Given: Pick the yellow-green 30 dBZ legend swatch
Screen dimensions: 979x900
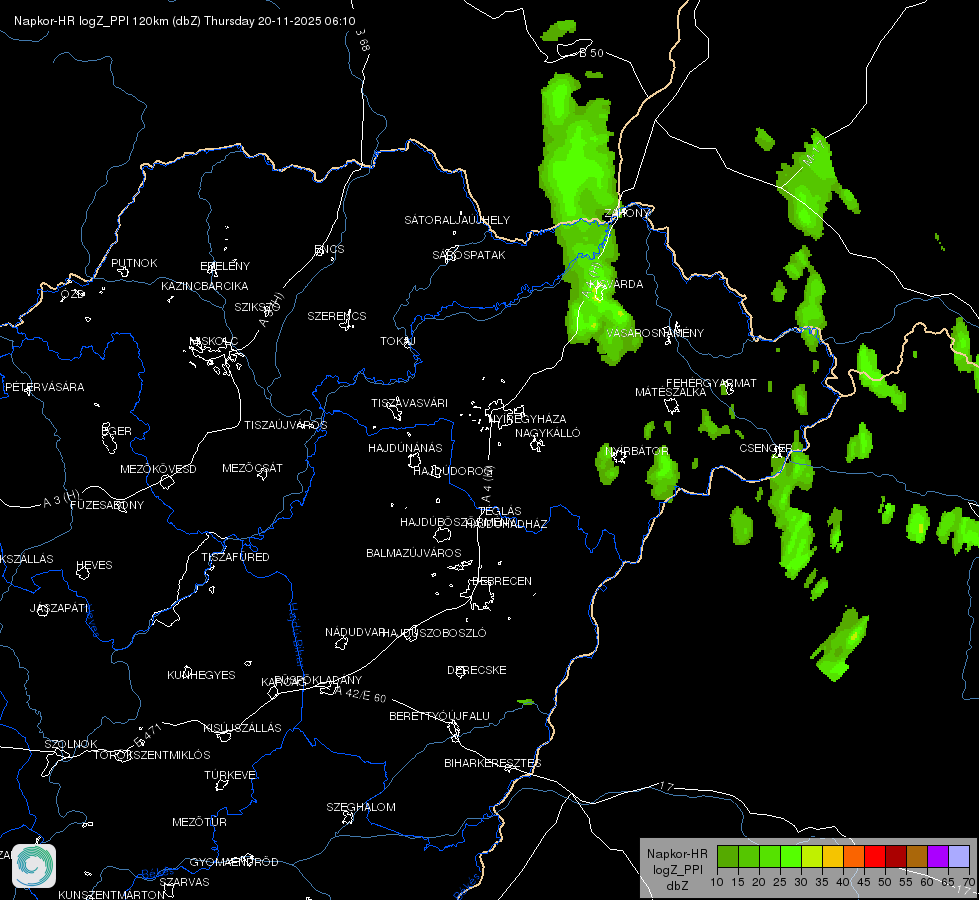Looking at the screenshot, I should pyautogui.click(x=812, y=857).
